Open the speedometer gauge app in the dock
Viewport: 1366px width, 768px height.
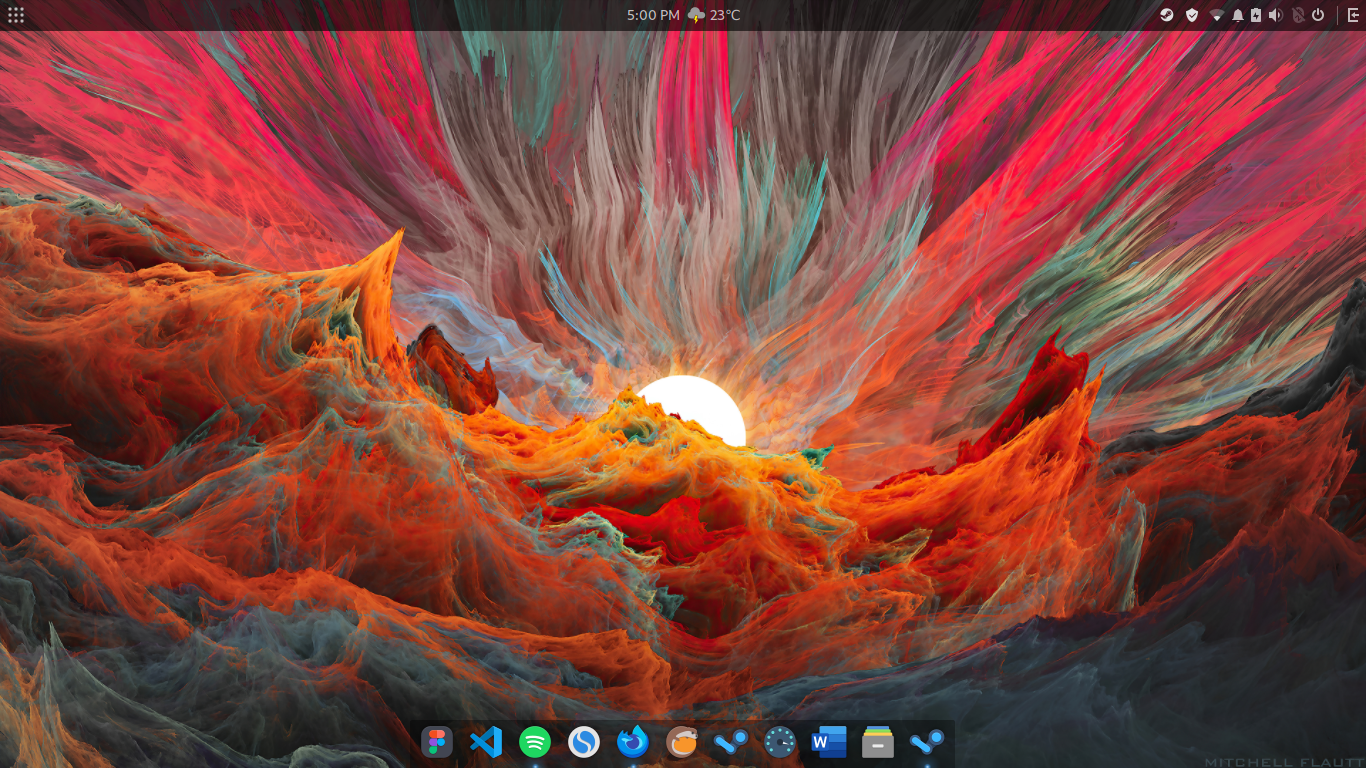coord(780,742)
